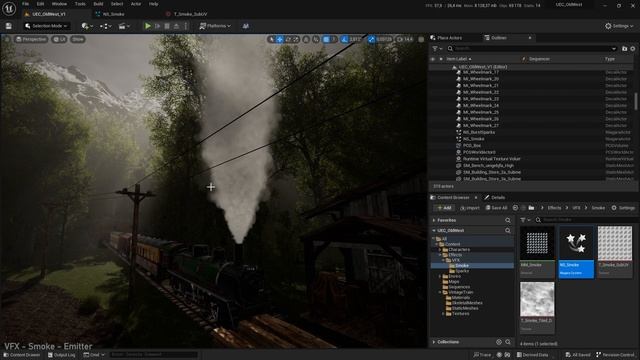Image resolution: width=640 pixels, height=360 pixels.
Task: Open the camera speed 14.4 control
Action: (x=405, y=39)
